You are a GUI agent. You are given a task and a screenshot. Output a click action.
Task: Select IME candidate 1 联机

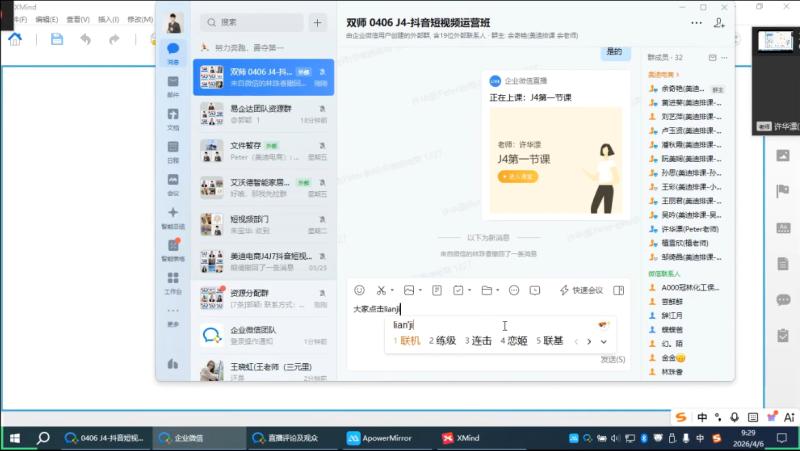click(x=407, y=341)
